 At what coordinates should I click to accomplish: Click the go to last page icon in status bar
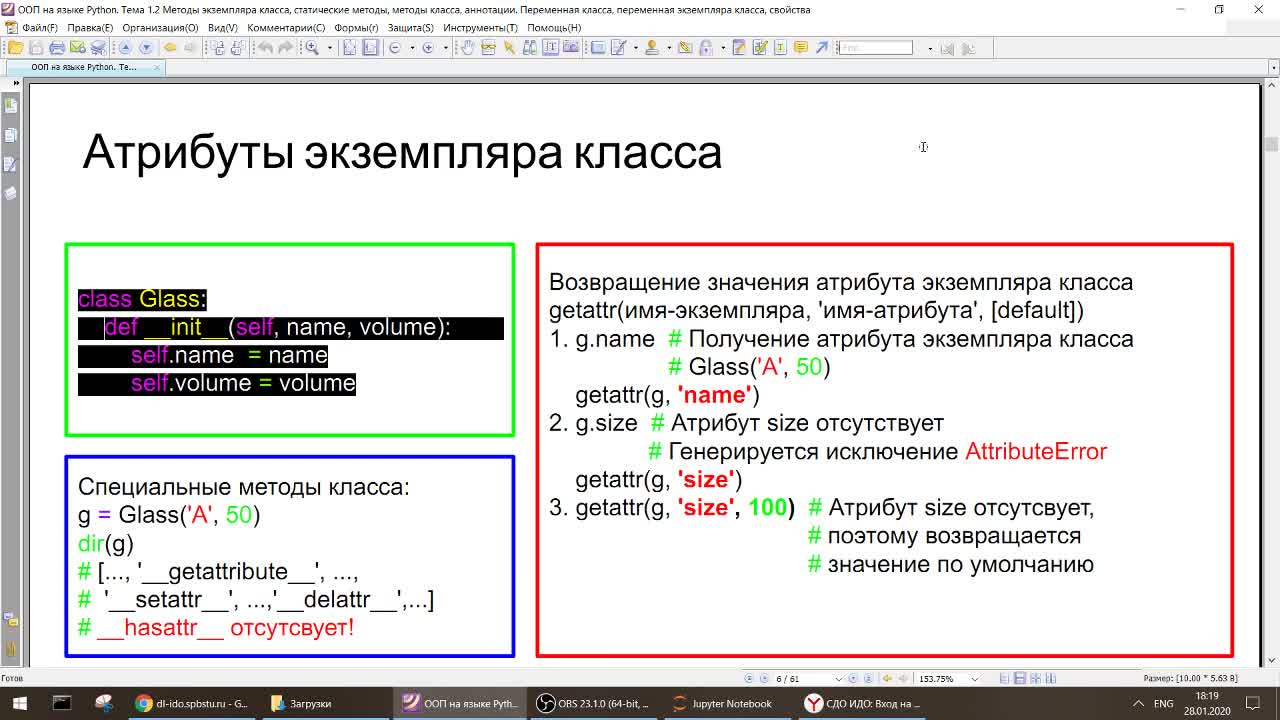click(x=868, y=678)
